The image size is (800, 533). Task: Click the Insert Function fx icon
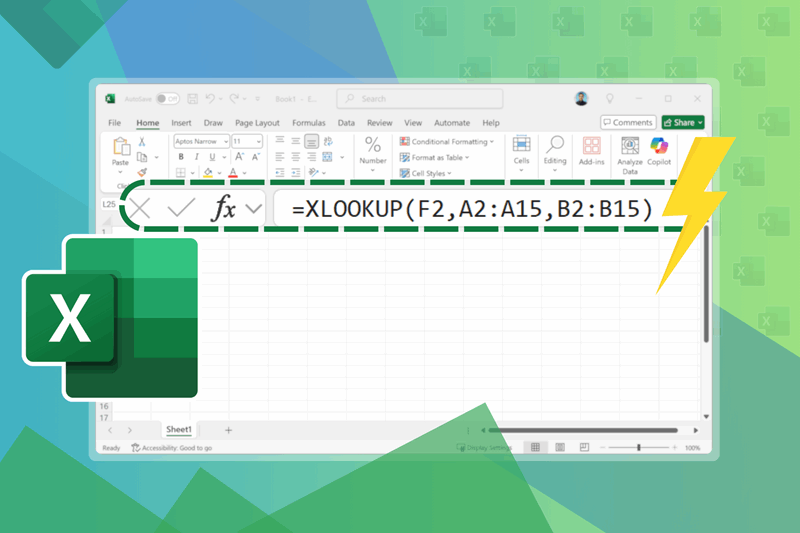(x=224, y=209)
